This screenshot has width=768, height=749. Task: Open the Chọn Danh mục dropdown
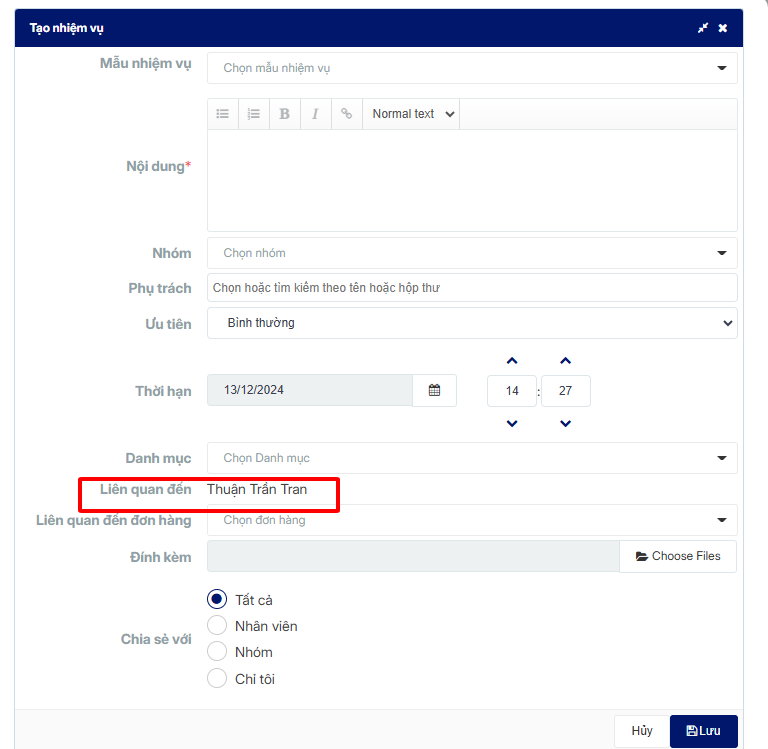pyautogui.click(x=472, y=458)
